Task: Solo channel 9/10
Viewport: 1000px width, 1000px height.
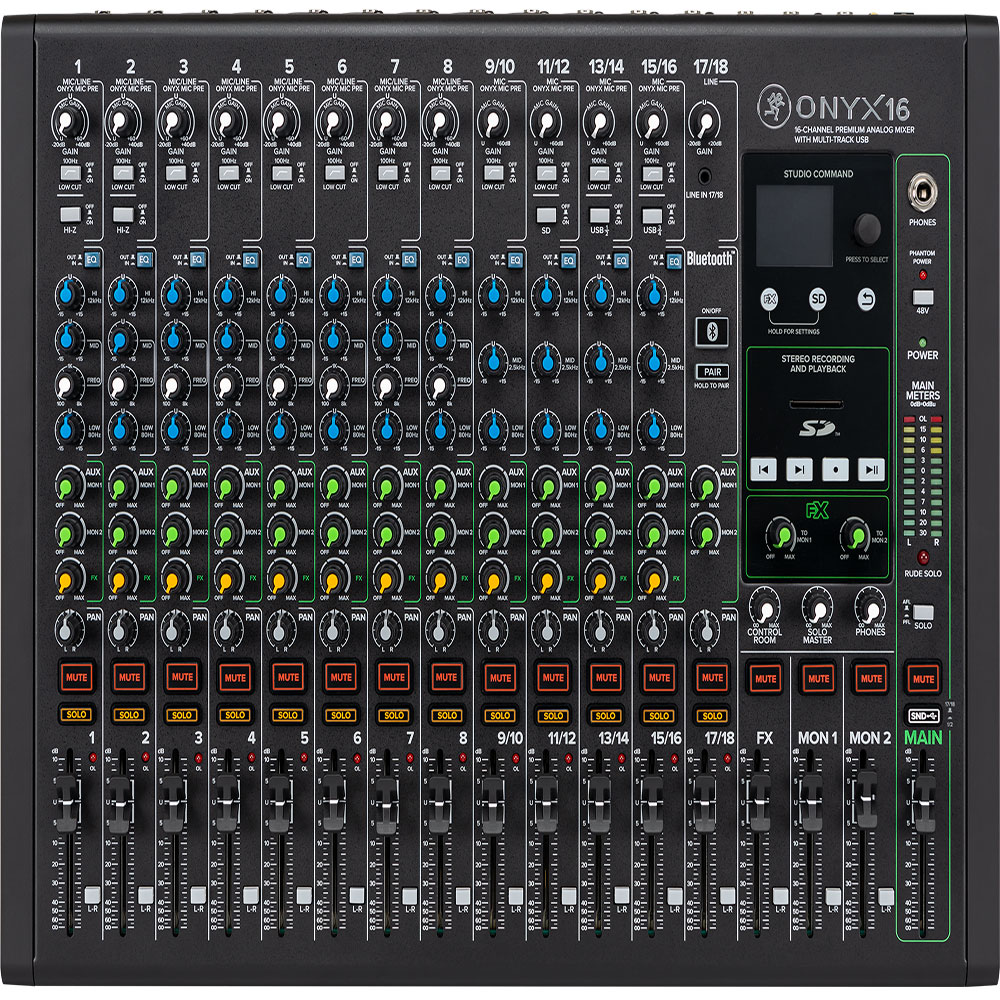Action: pyautogui.click(x=499, y=715)
